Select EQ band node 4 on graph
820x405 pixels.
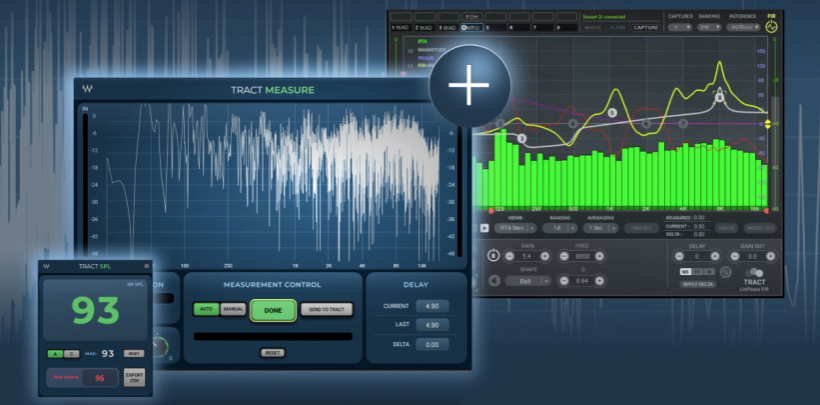573,124
